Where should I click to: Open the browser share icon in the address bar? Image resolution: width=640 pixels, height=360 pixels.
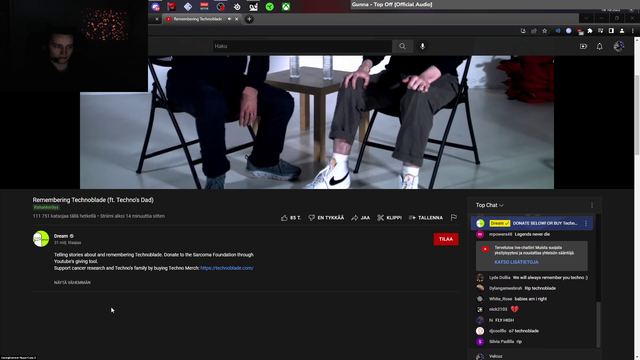[534, 31]
